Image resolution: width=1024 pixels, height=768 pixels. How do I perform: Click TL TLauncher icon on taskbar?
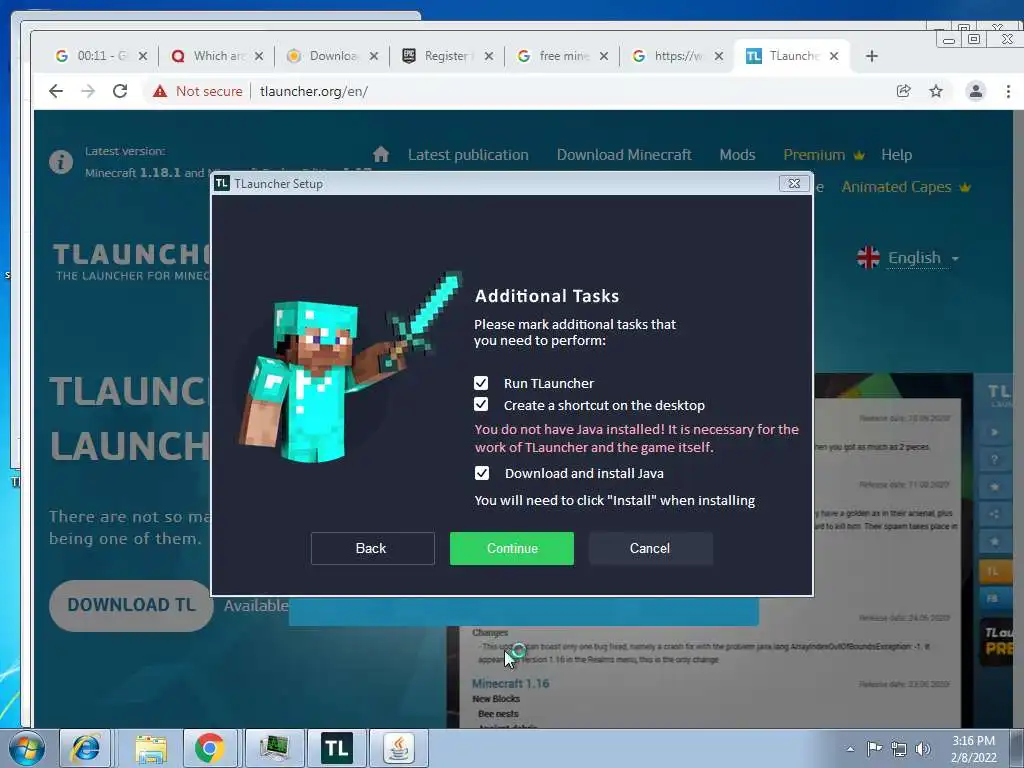336,748
